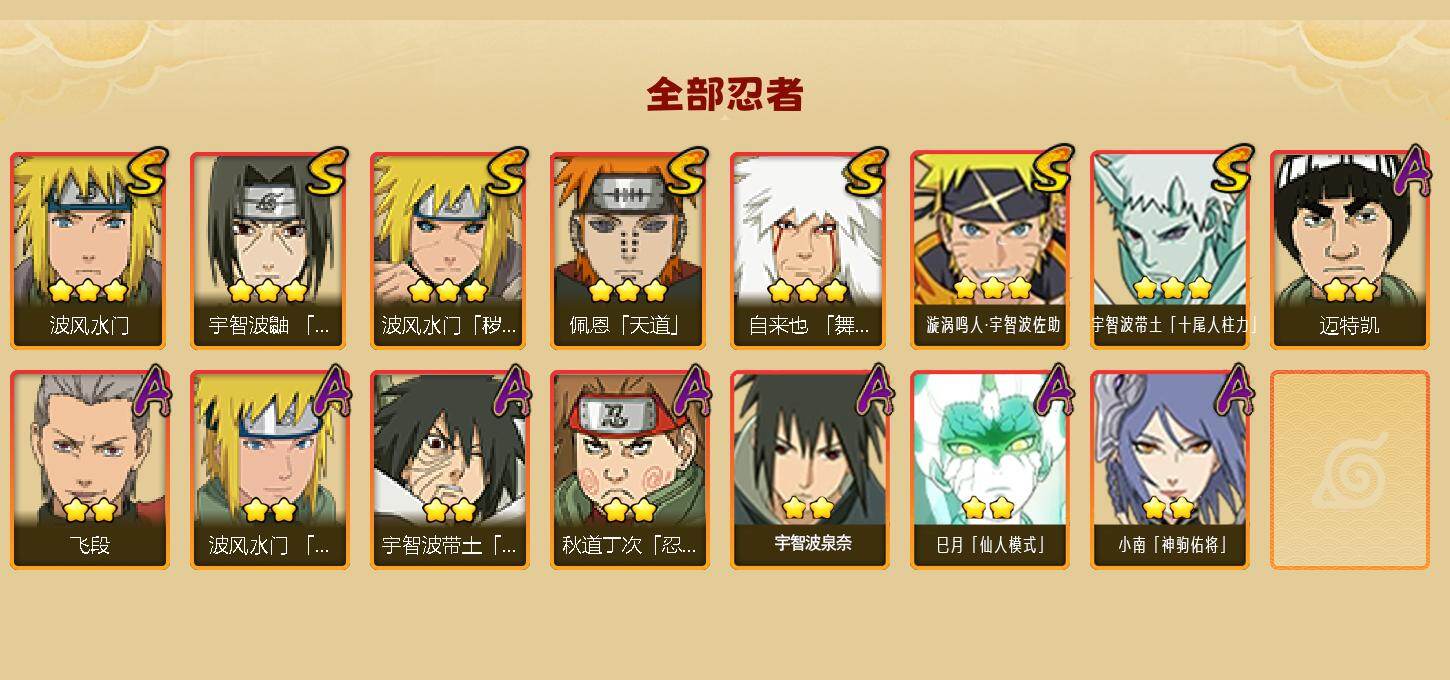Click the star rating on 自来也 card

[x=808, y=291]
